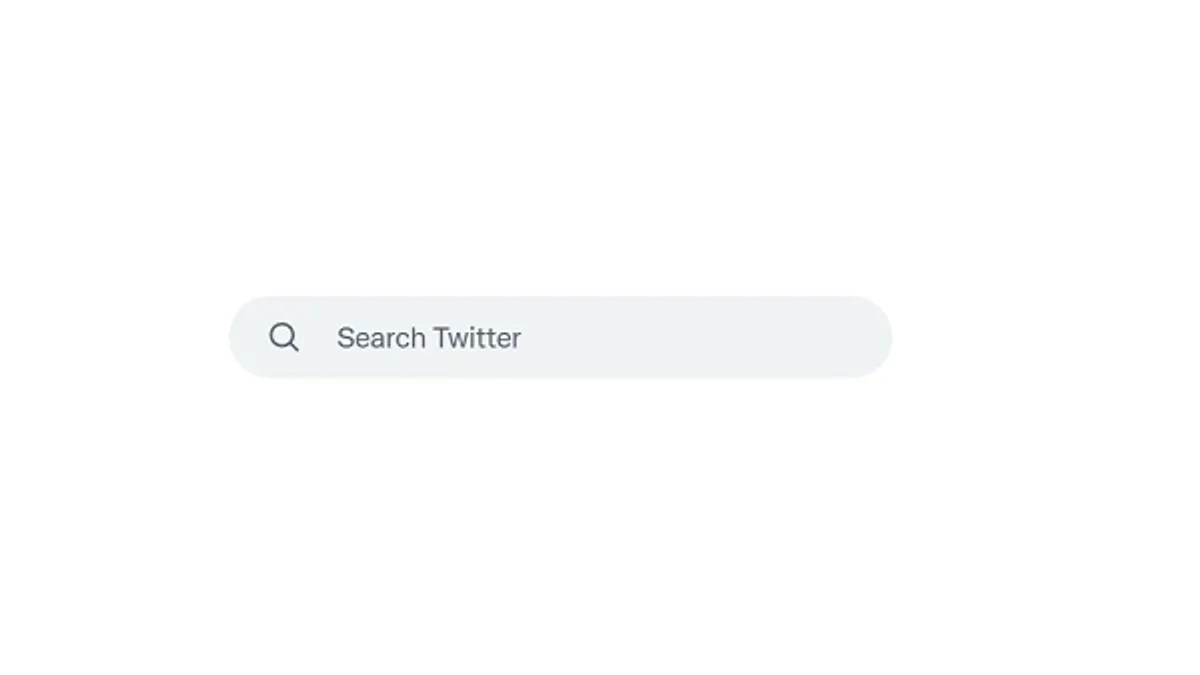Click the magnifying glass search icon
Image resolution: width=1200 pixels, height=675 pixels.
(284, 337)
